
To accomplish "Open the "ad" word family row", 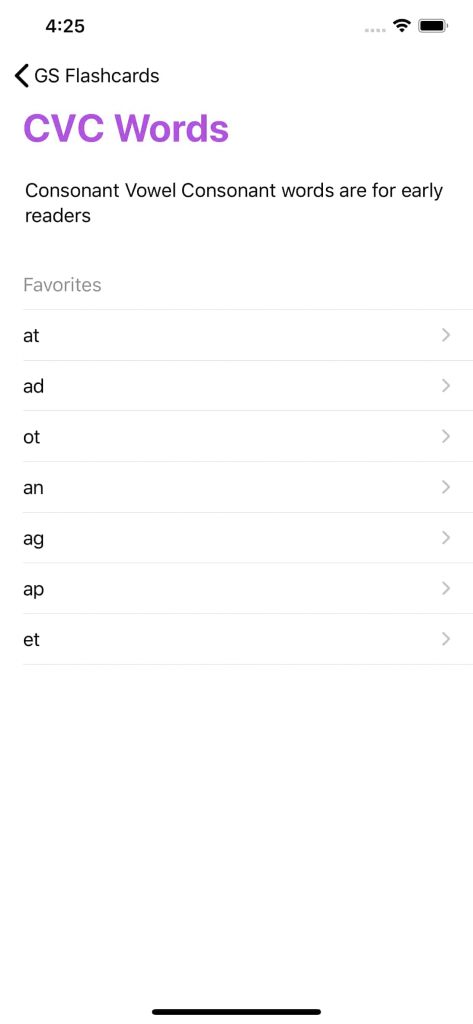I will tap(248, 386).
